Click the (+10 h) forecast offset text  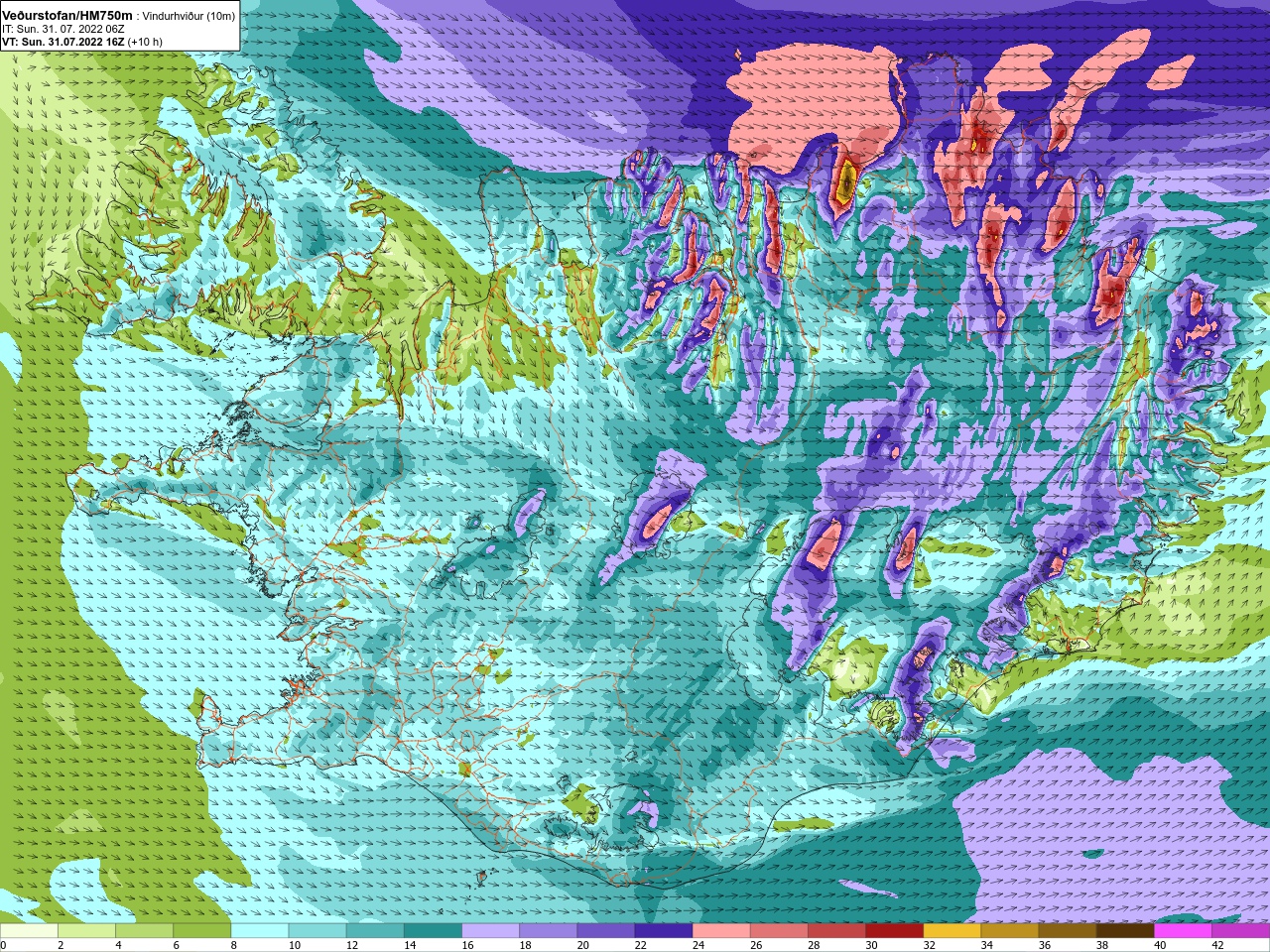pyautogui.click(x=146, y=43)
